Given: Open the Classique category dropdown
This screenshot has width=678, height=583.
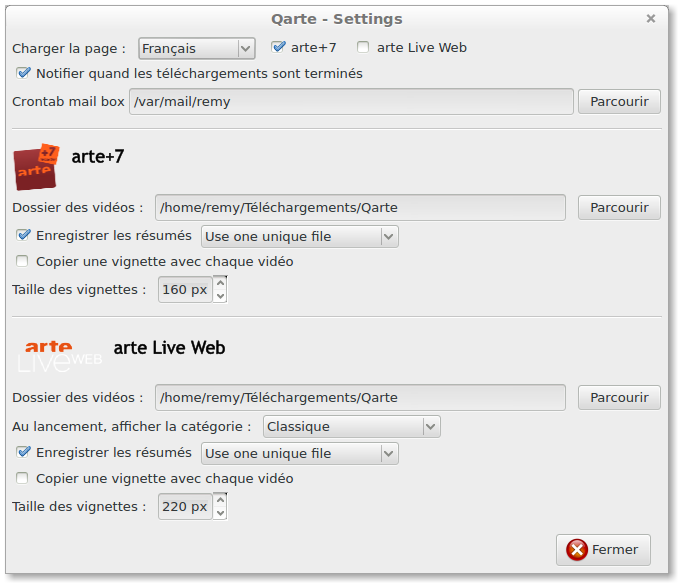Looking at the screenshot, I should coord(352,427).
